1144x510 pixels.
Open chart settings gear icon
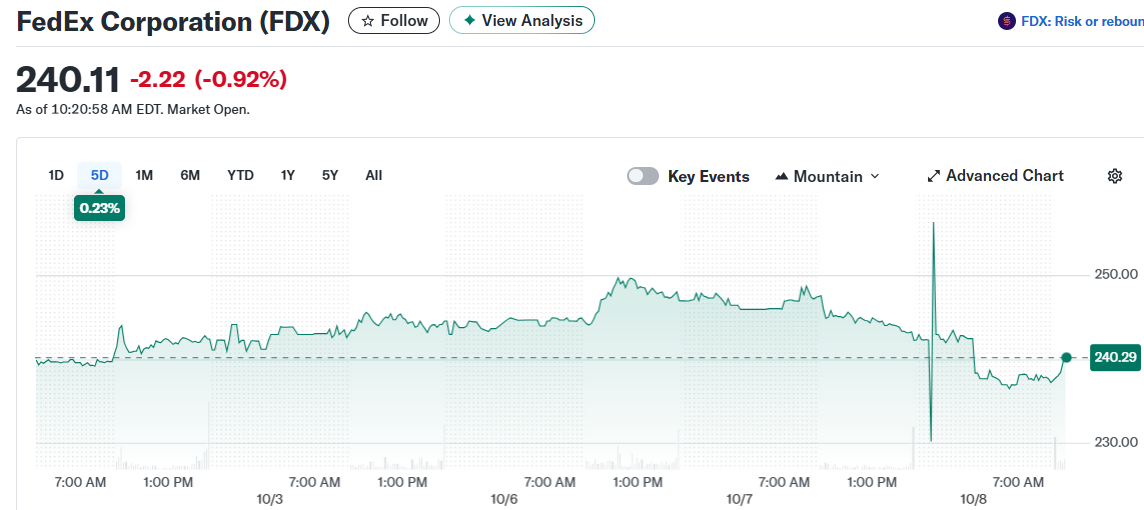point(1115,176)
